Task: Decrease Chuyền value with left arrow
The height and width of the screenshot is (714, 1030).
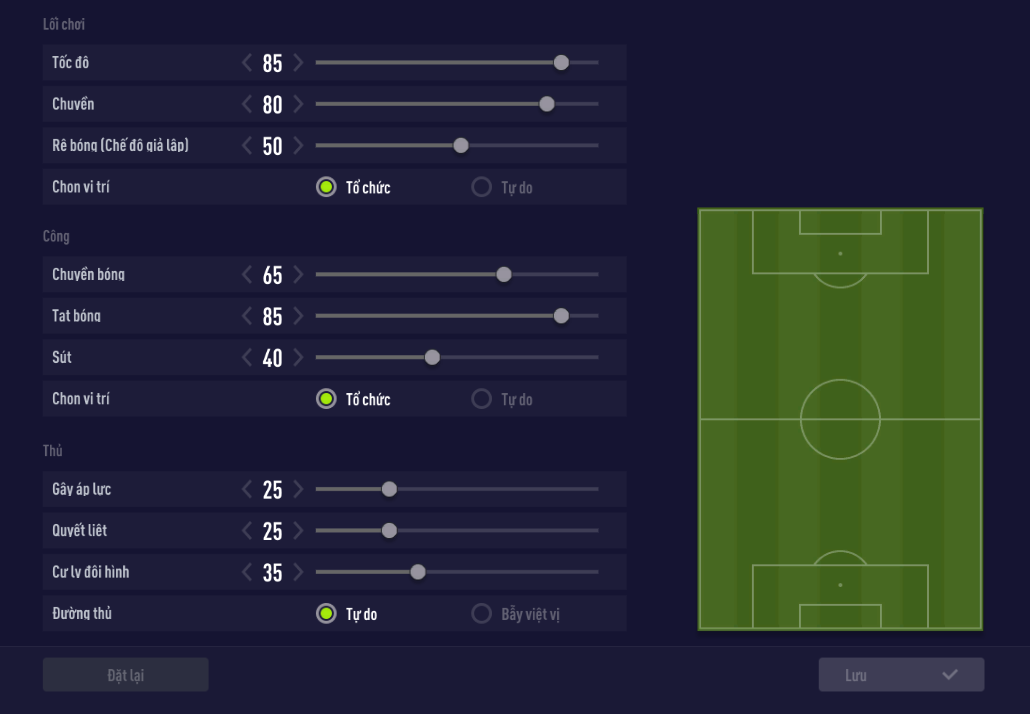Action: tap(248, 104)
